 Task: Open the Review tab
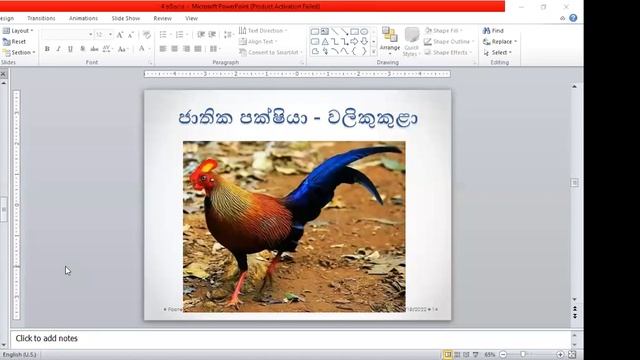162,18
